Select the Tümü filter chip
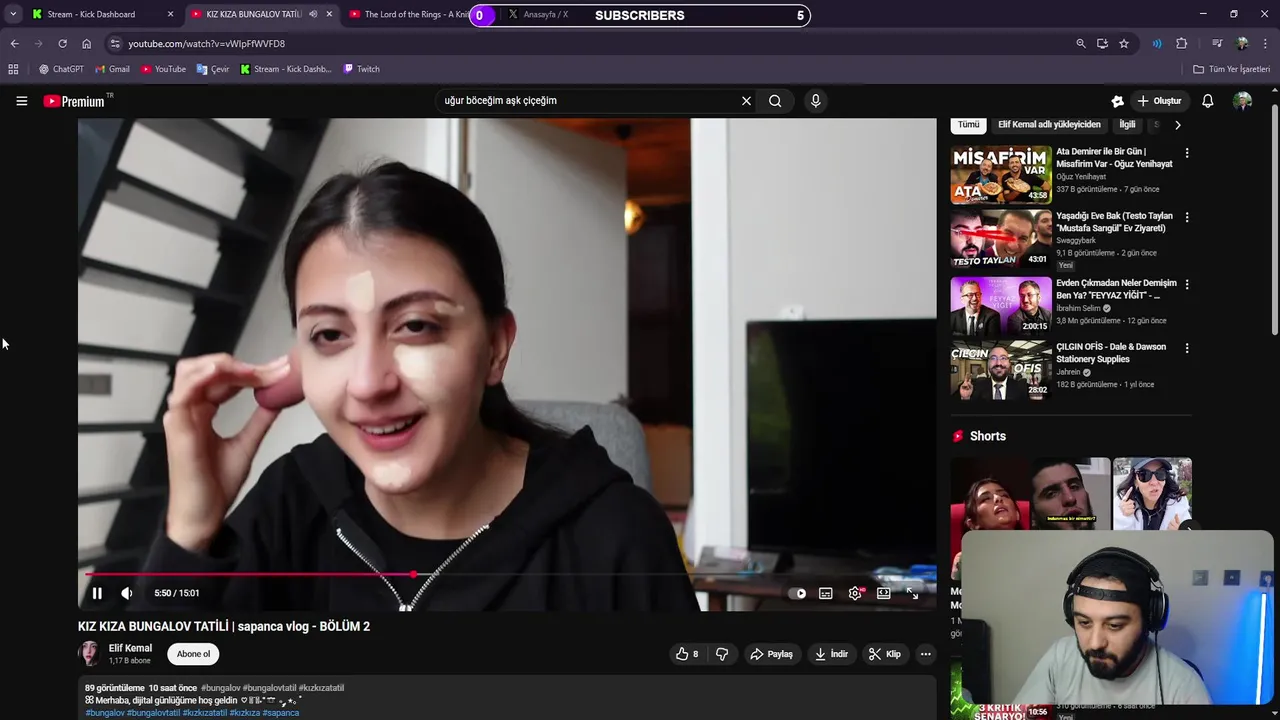 click(968, 125)
